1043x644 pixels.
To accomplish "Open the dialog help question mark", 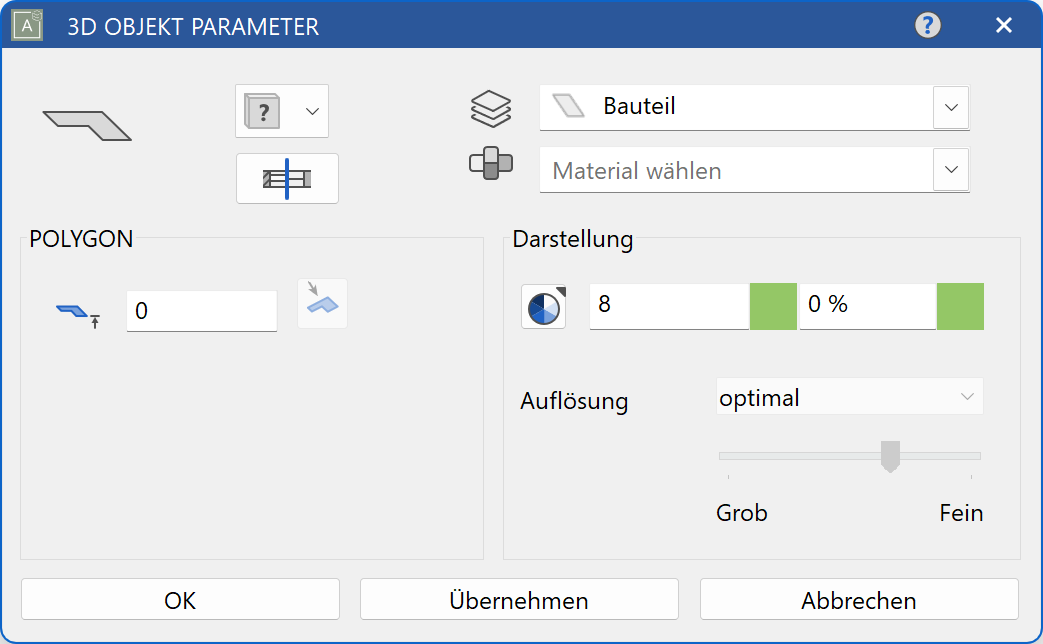I will [x=927, y=25].
